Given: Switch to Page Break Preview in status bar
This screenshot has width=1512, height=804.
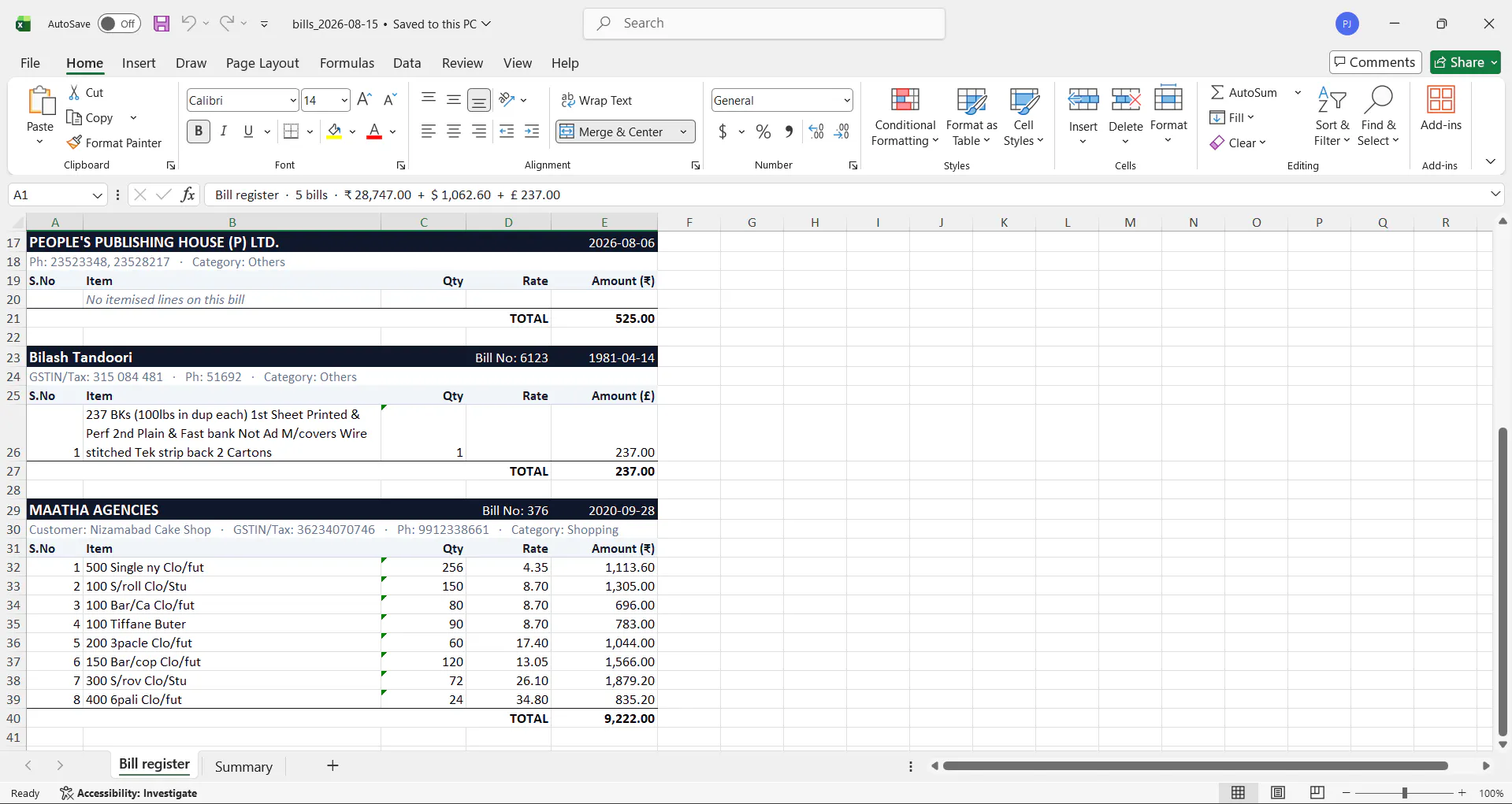Looking at the screenshot, I should click(x=1317, y=793).
